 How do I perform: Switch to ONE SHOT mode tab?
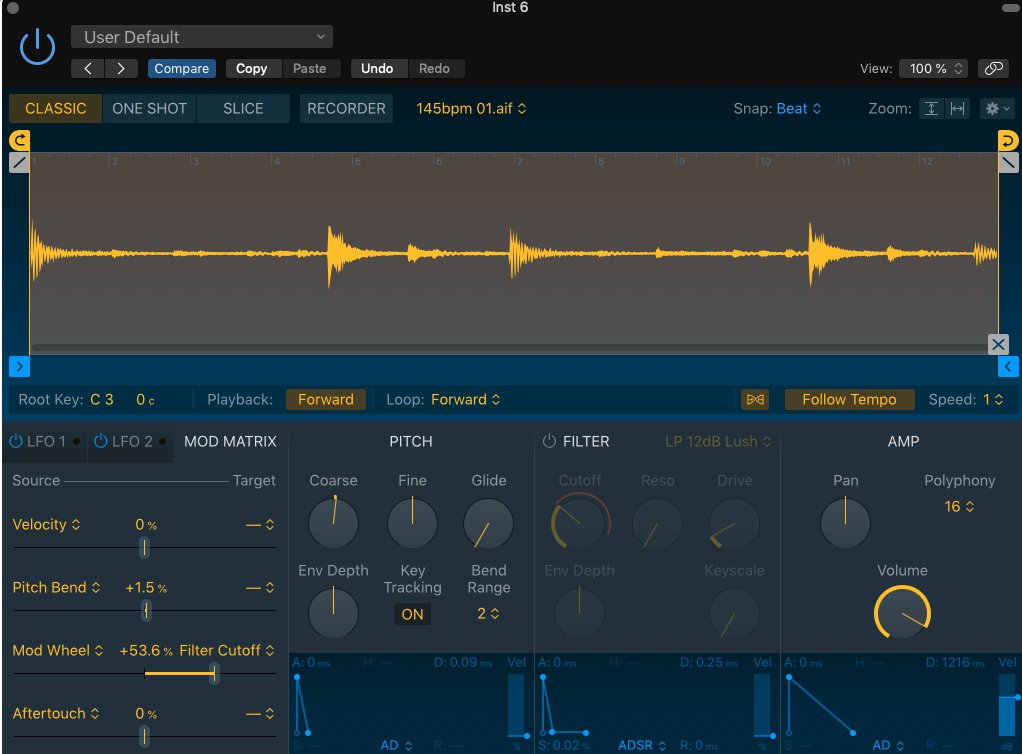click(149, 109)
